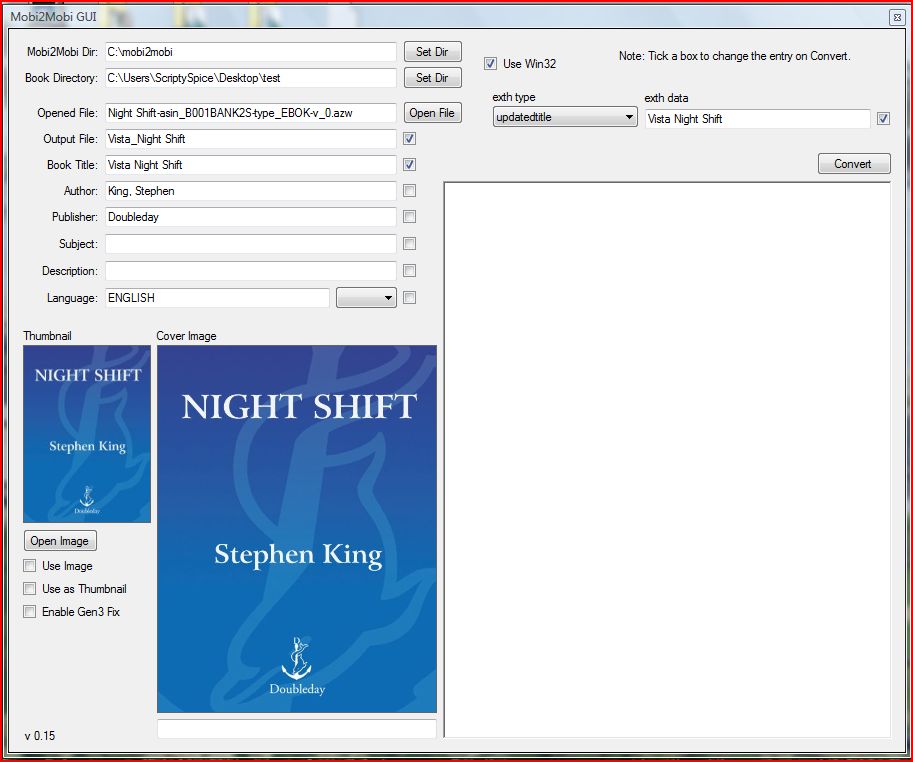
Task: Click the Publisher field with Doubleday
Action: click(250, 217)
